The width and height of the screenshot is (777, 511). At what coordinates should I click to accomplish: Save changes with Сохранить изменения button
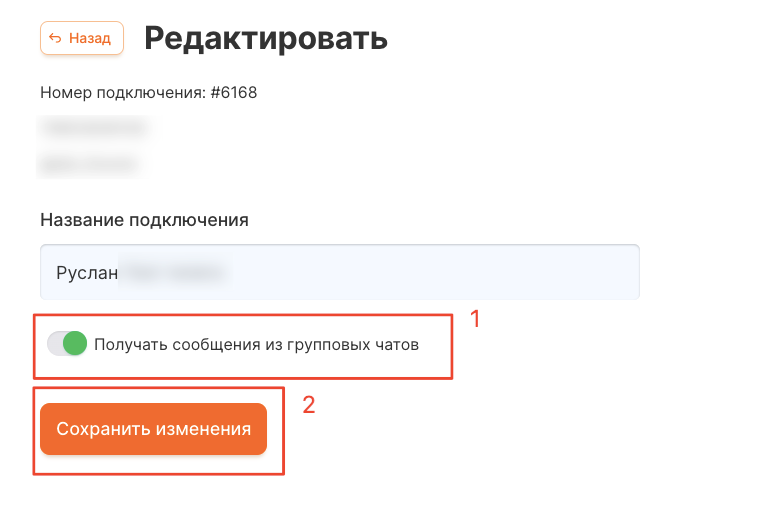pos(153,429)
